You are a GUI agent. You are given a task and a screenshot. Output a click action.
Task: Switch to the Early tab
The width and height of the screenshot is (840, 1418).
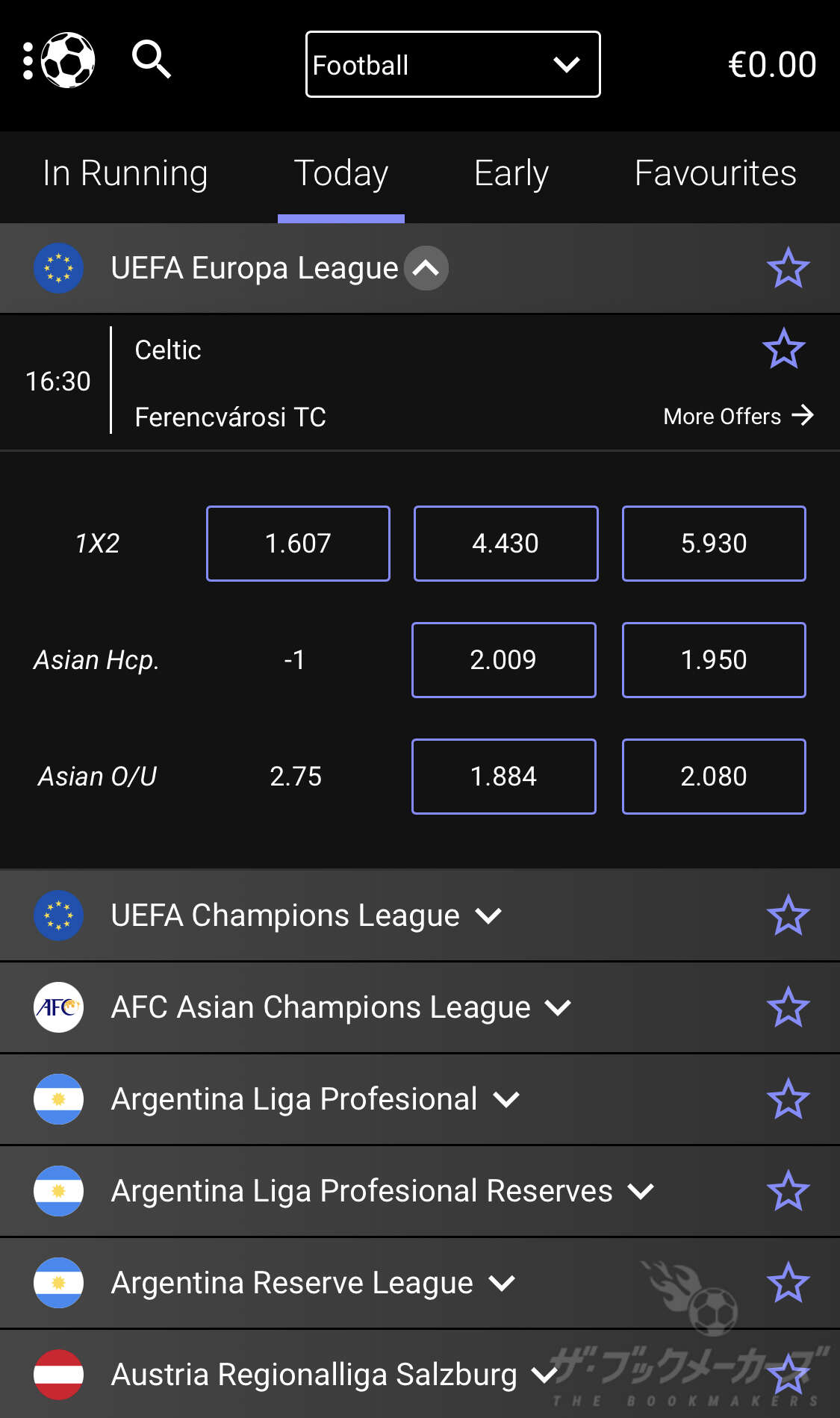[x=511, y=174]
